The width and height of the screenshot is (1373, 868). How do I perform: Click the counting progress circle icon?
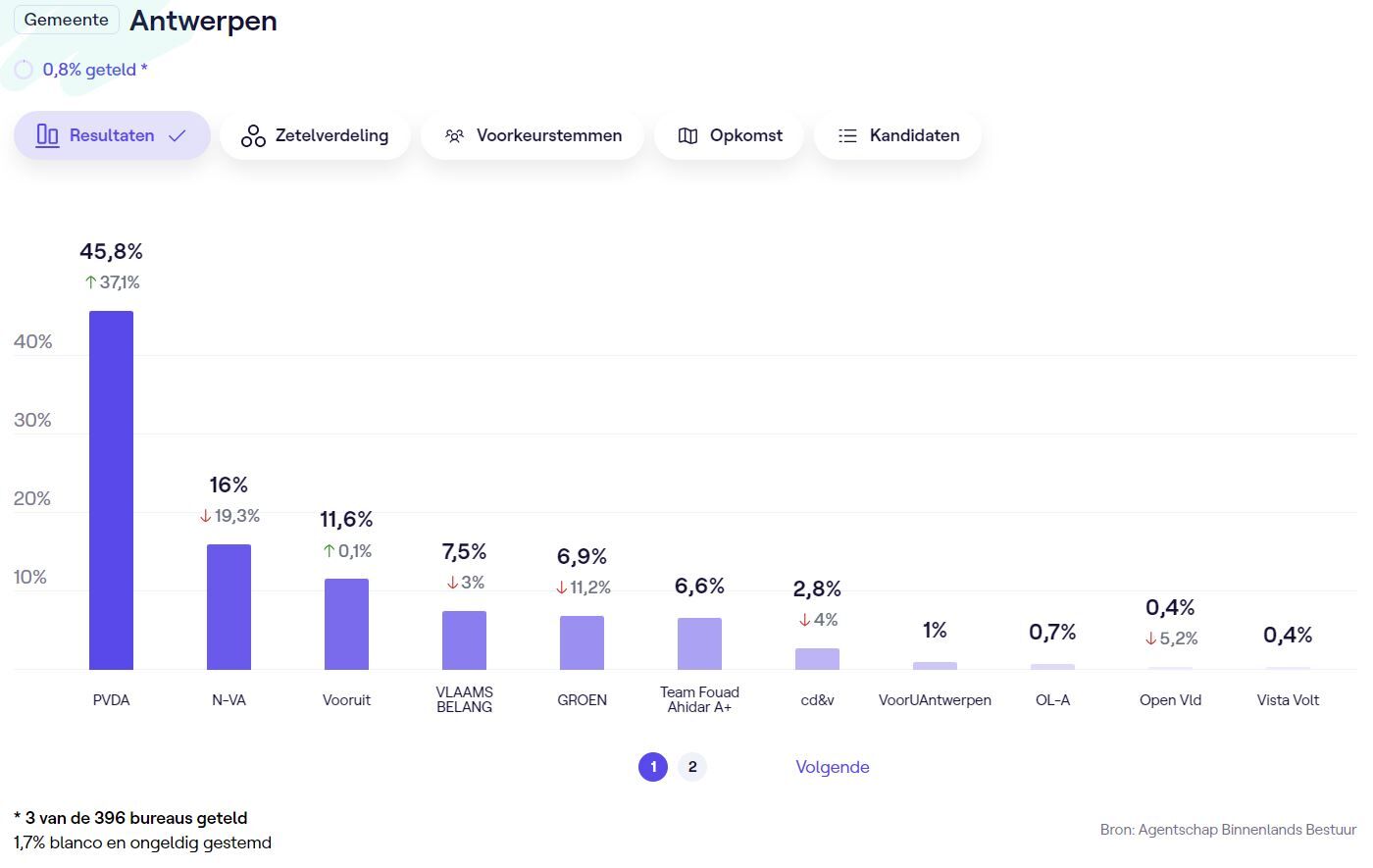(24, 70)
